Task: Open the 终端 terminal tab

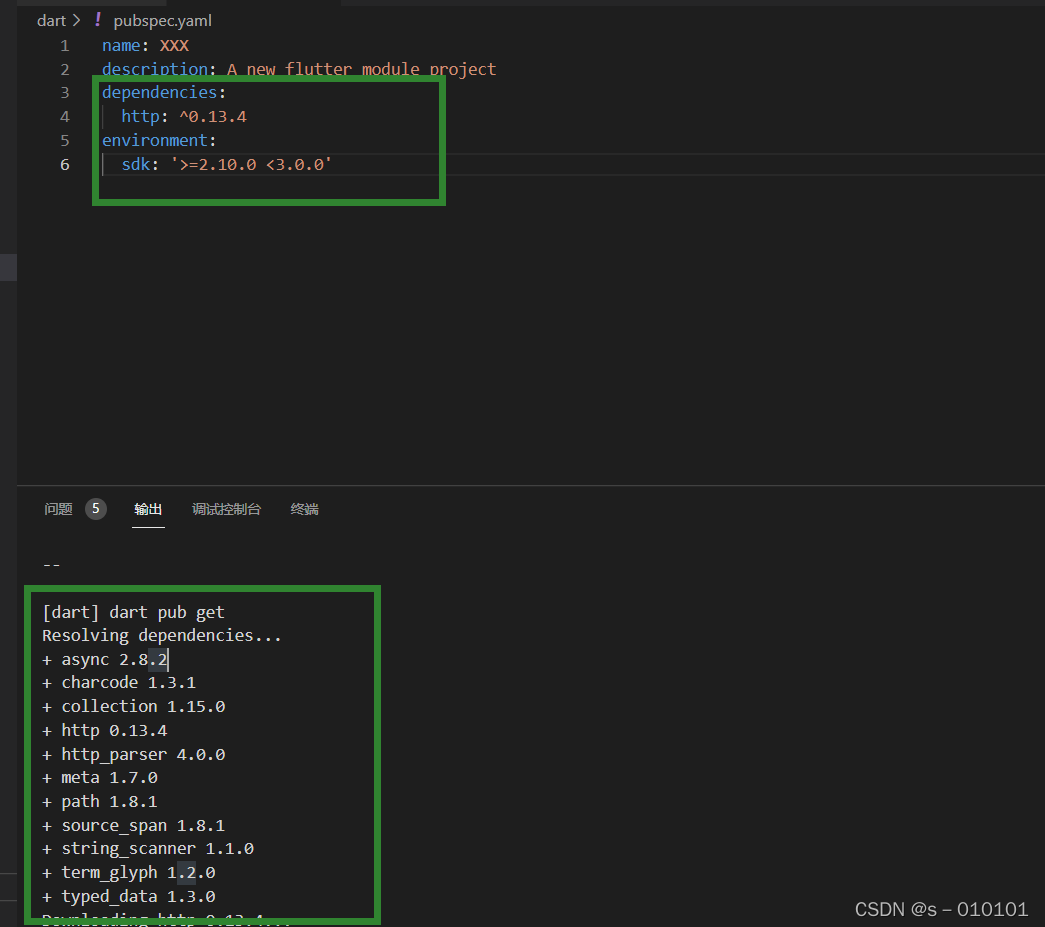Action: (x=305, y=509)
